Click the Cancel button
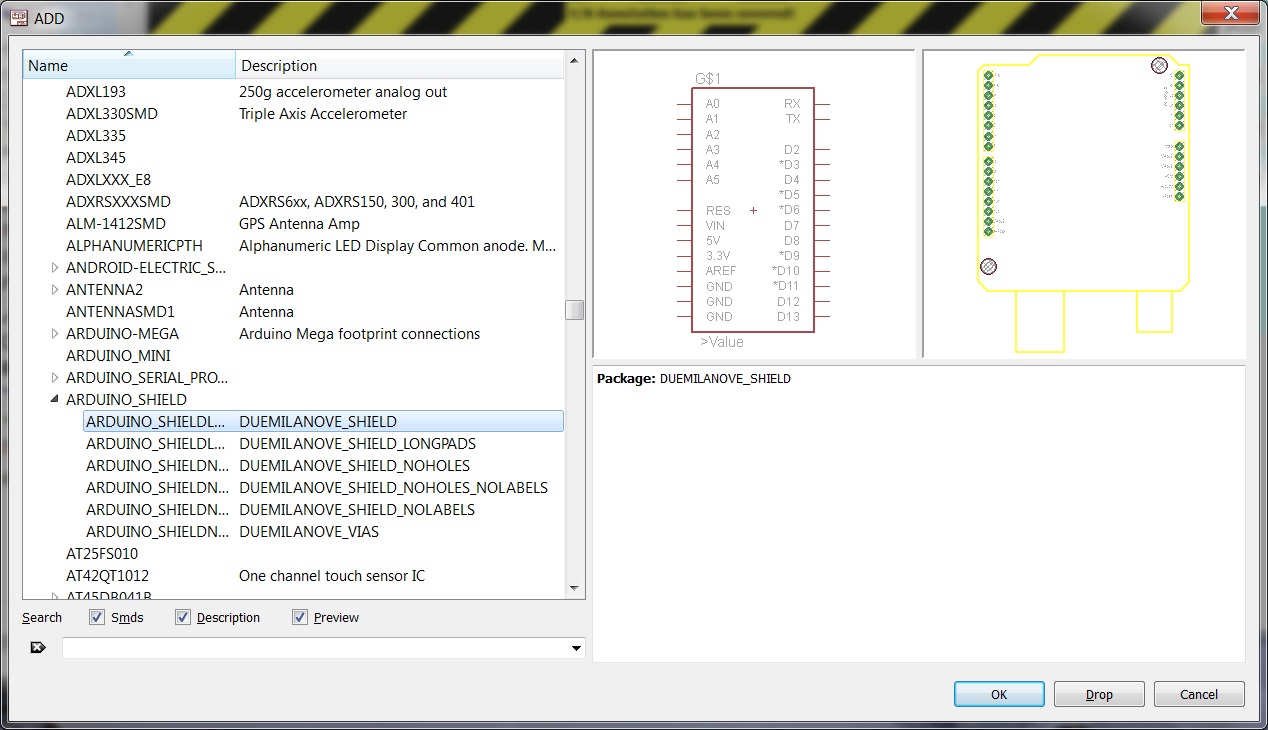The width and height of the screenshot is (1268, 730). click(1199, 694)
